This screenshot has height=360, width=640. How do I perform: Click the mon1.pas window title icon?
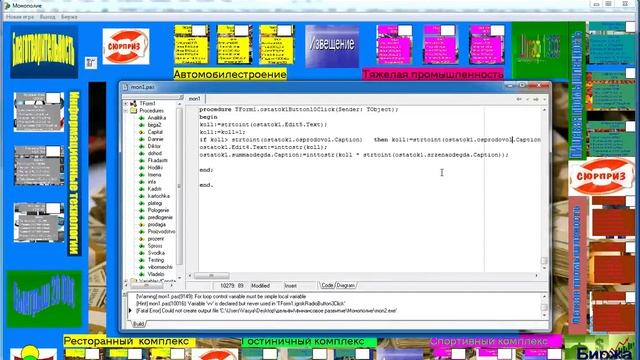tap(125, 87)
